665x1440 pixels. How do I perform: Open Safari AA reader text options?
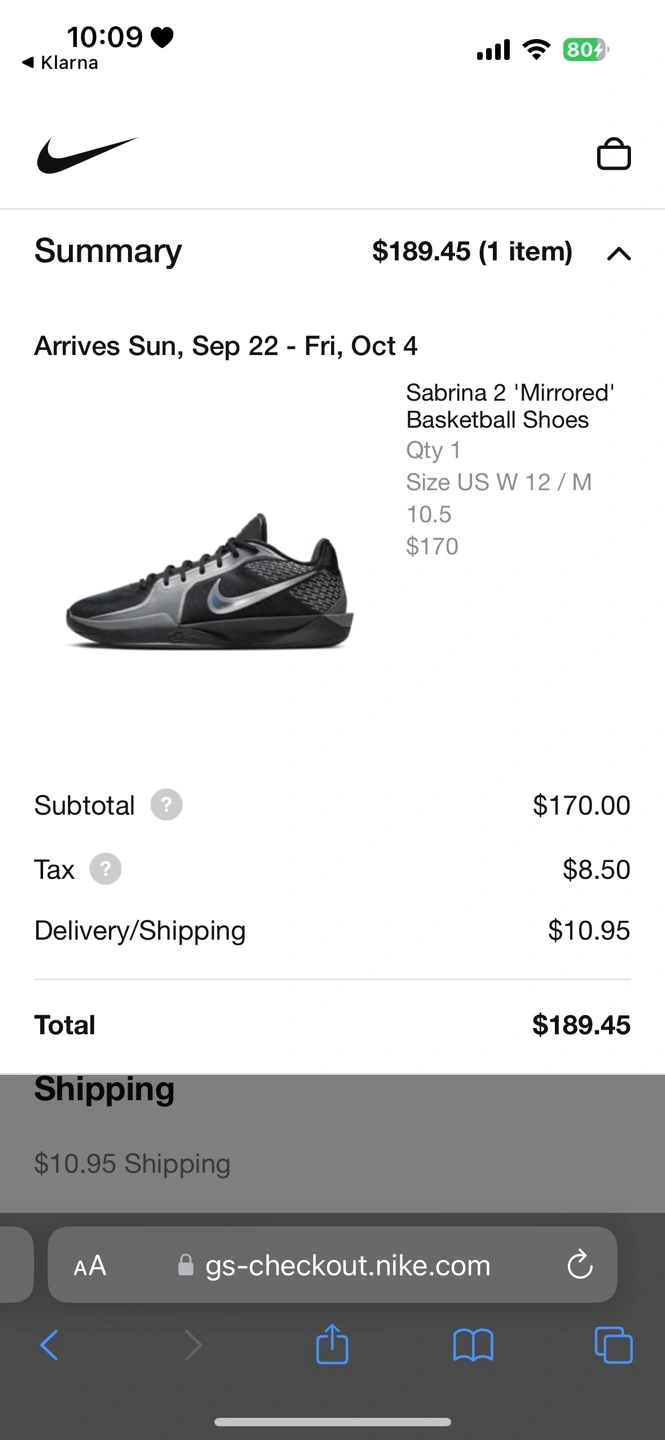[90, 1266]
